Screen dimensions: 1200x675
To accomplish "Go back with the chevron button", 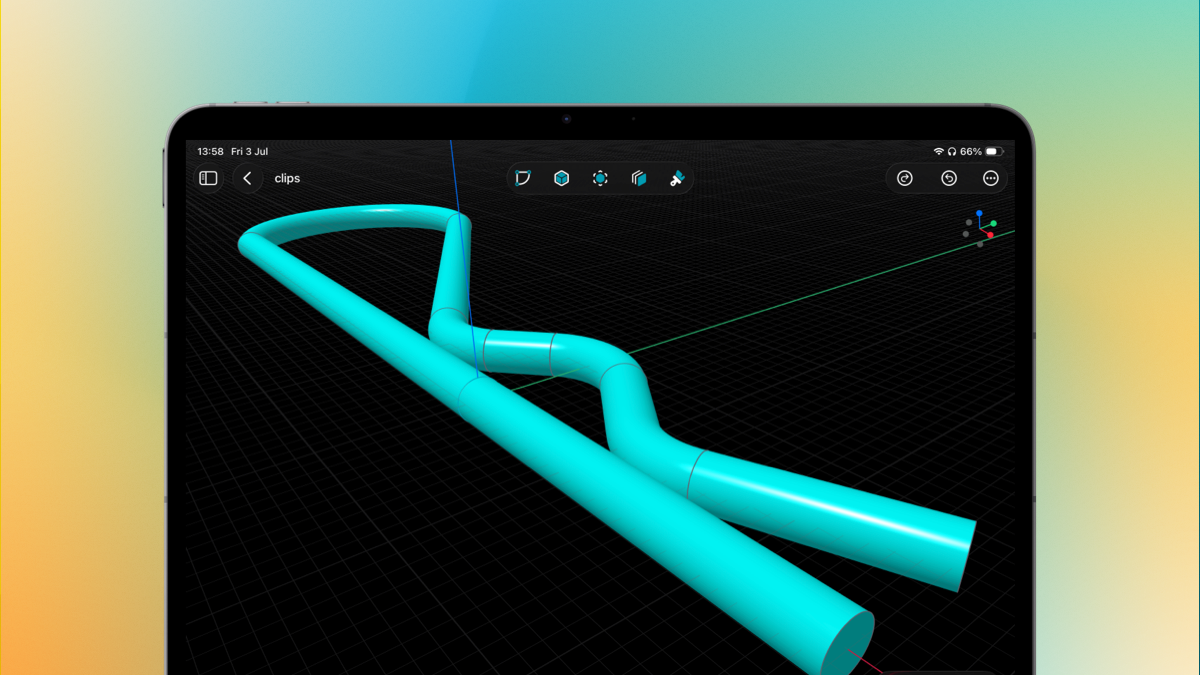I will point(248,178).
